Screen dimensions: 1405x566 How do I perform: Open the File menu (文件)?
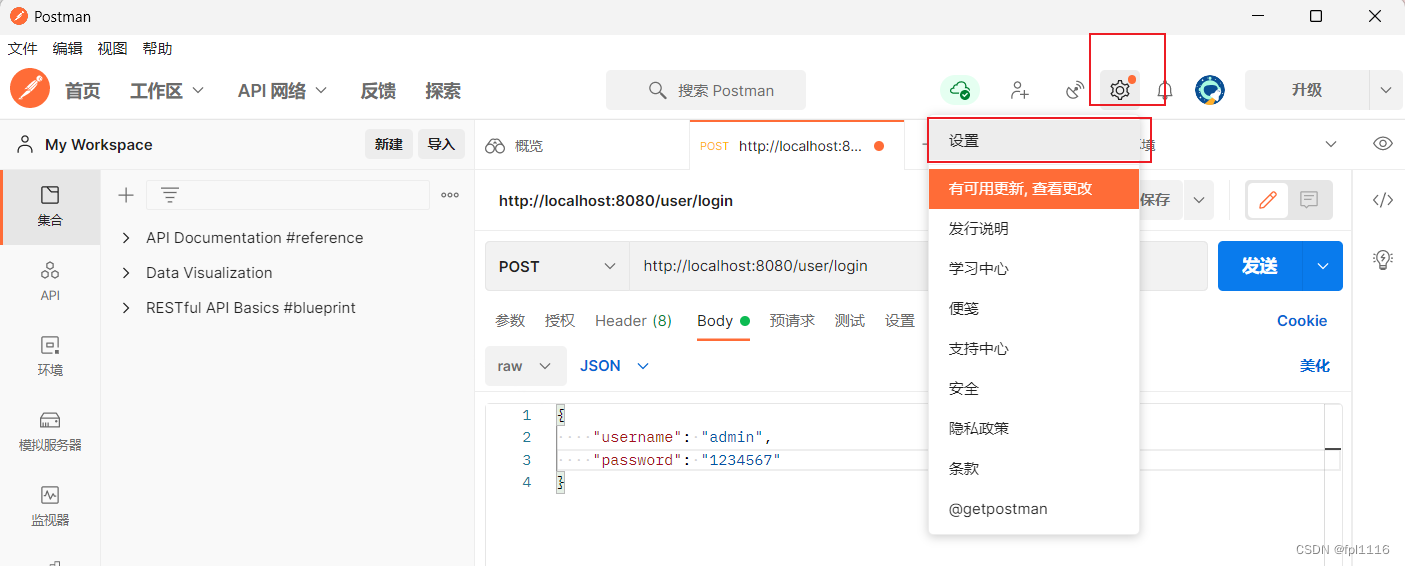[23, 48]
